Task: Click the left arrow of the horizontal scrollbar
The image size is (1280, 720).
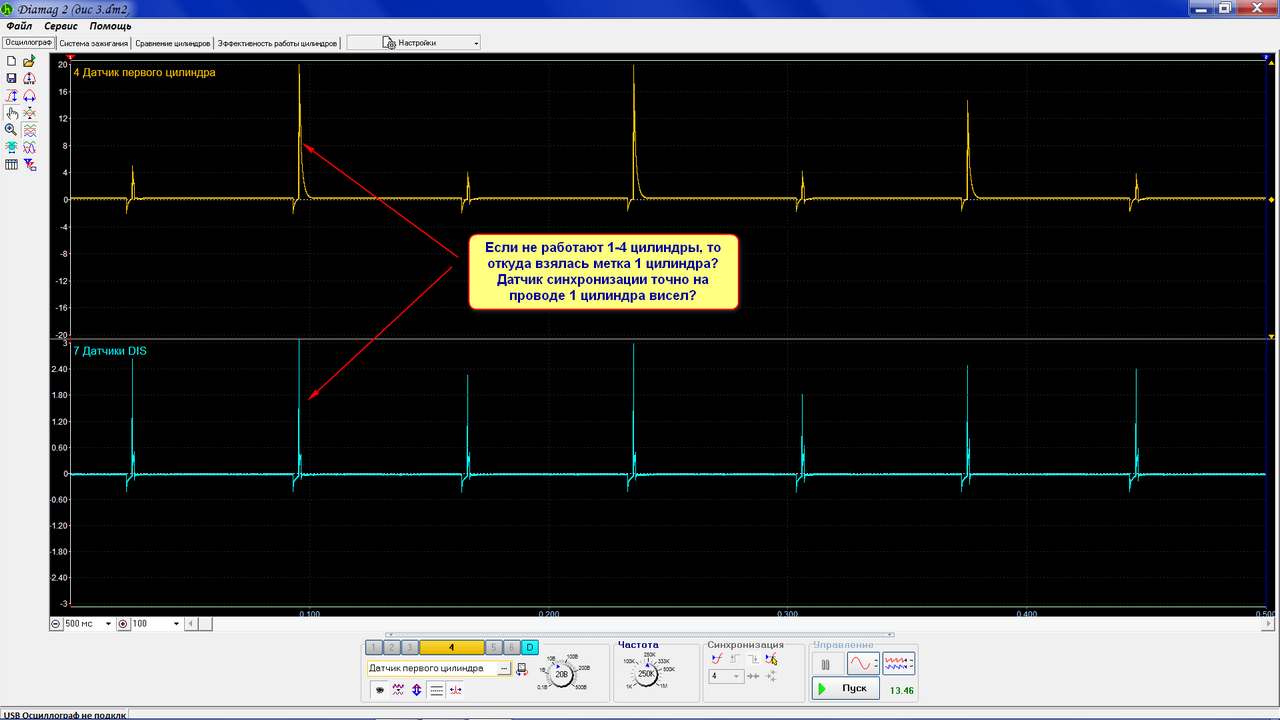Action: [x=192, y=623]
